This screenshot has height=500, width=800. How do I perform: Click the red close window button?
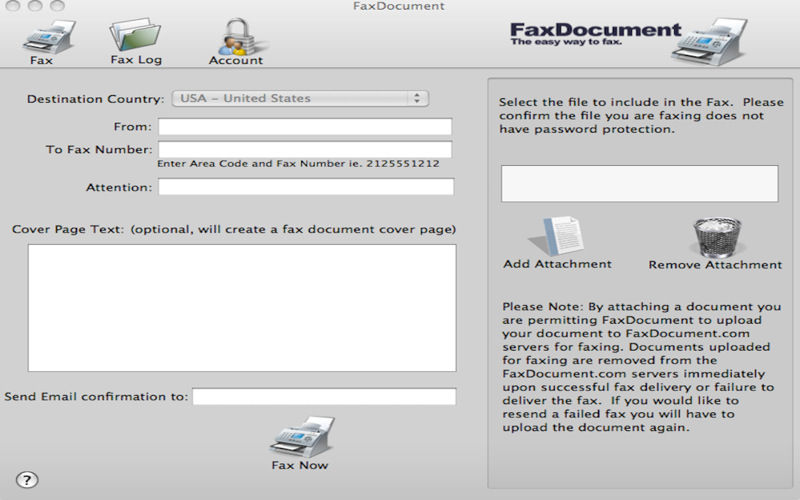click(x=13, y=5)
